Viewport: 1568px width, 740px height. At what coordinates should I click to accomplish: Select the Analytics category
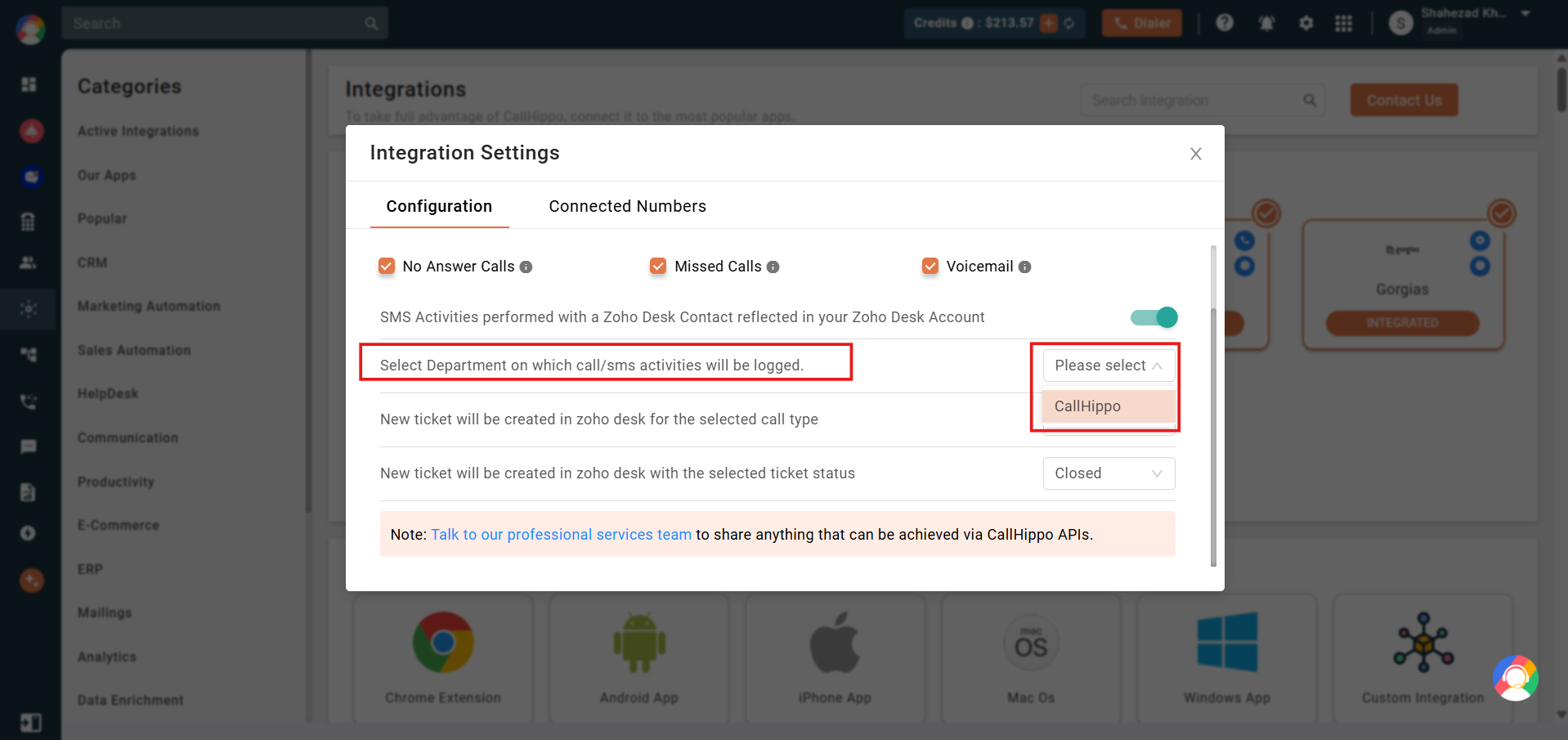coord(107,657)
